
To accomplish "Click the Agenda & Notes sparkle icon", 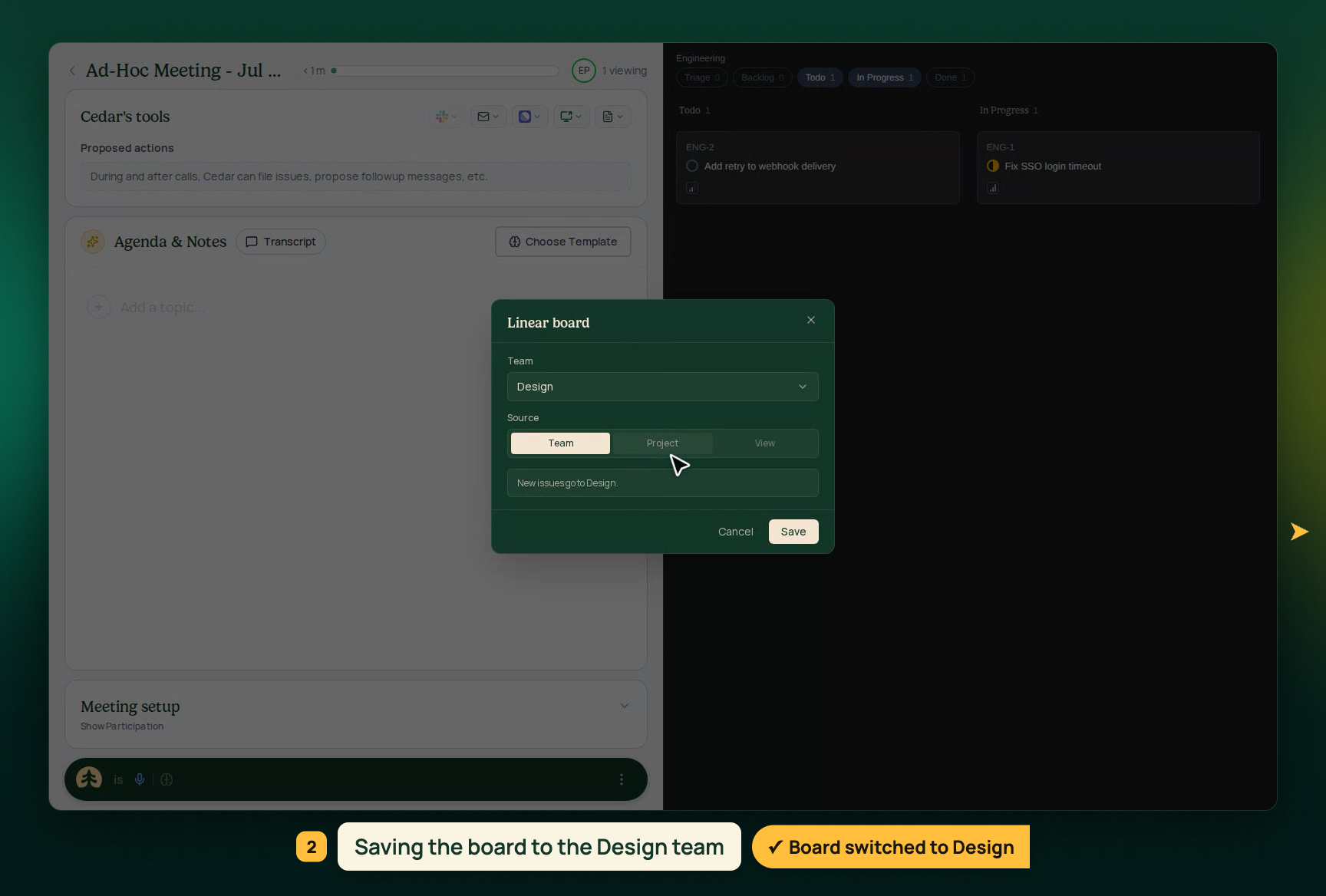I will (93, 242).
